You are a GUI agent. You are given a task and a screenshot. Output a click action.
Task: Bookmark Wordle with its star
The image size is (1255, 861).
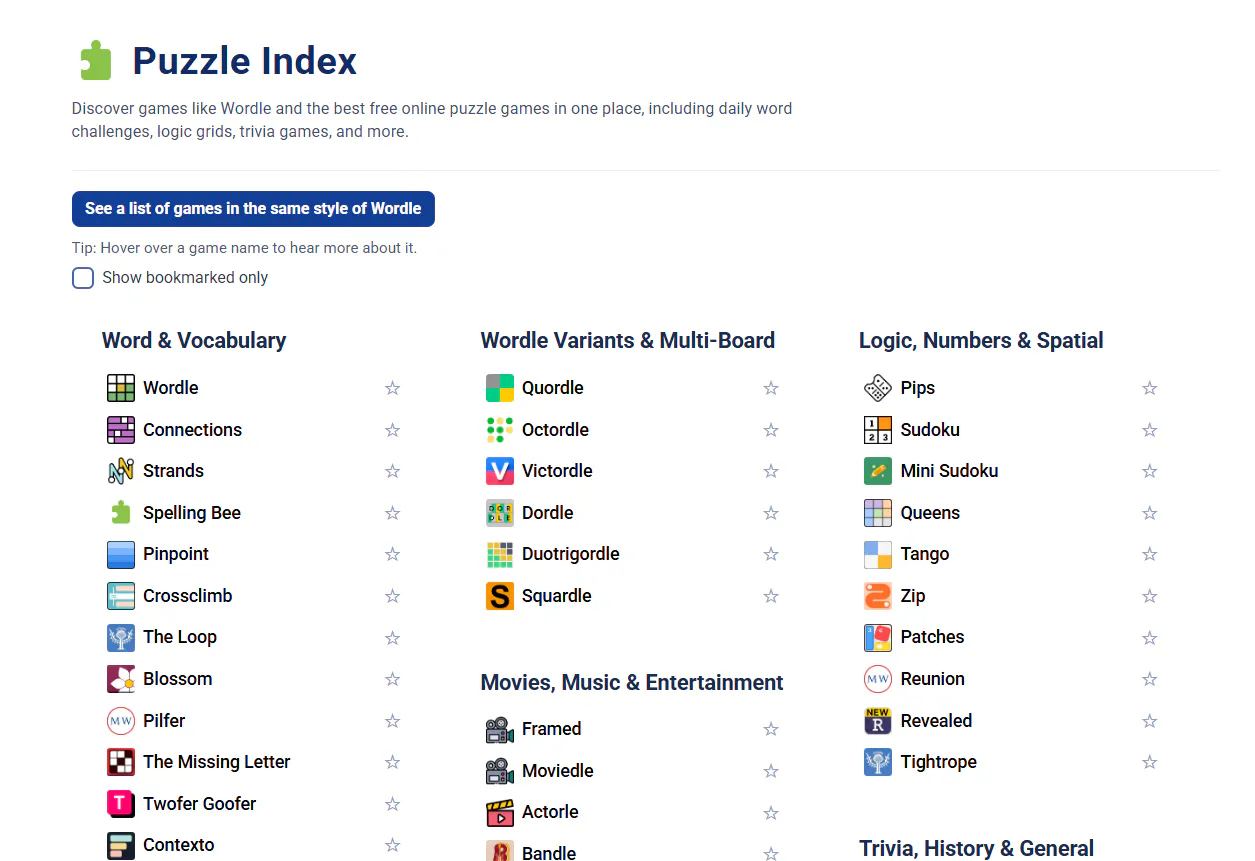pyautogui.click(x=392, y=388)
